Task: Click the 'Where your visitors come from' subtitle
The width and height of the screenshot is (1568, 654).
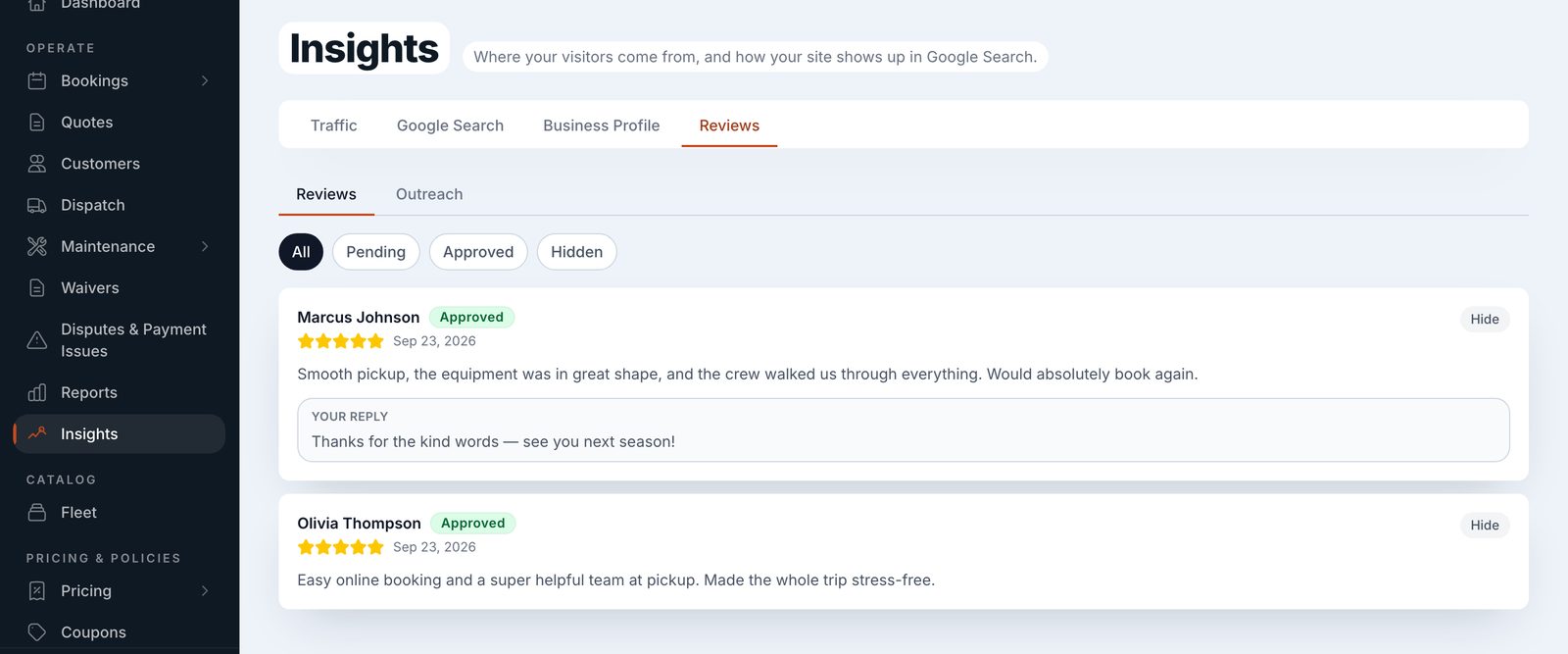Action: (755, 57)
